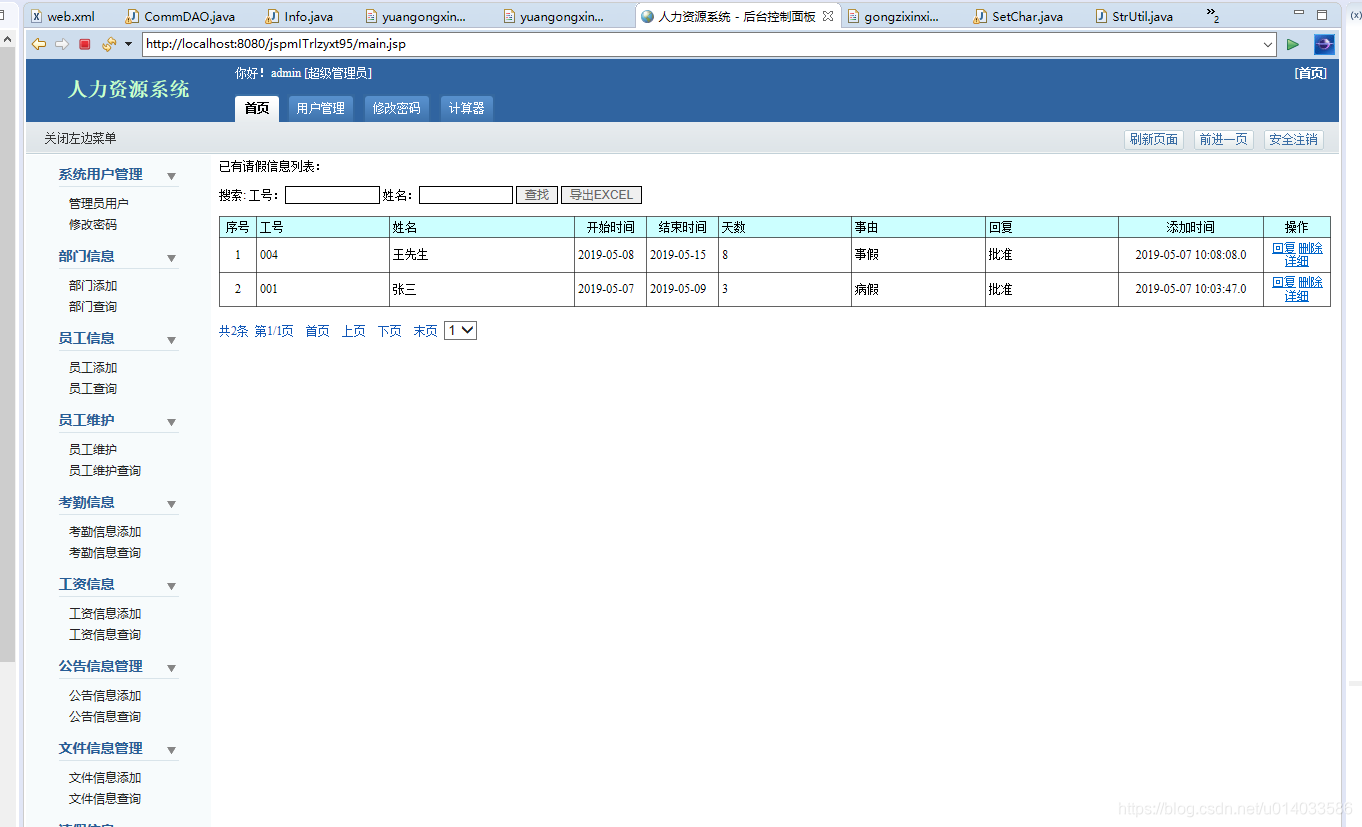Viewport: 1362px width, 827px height.
Task: Open 管理员用户 in the sidebar
Action: [x=99, y=204]
